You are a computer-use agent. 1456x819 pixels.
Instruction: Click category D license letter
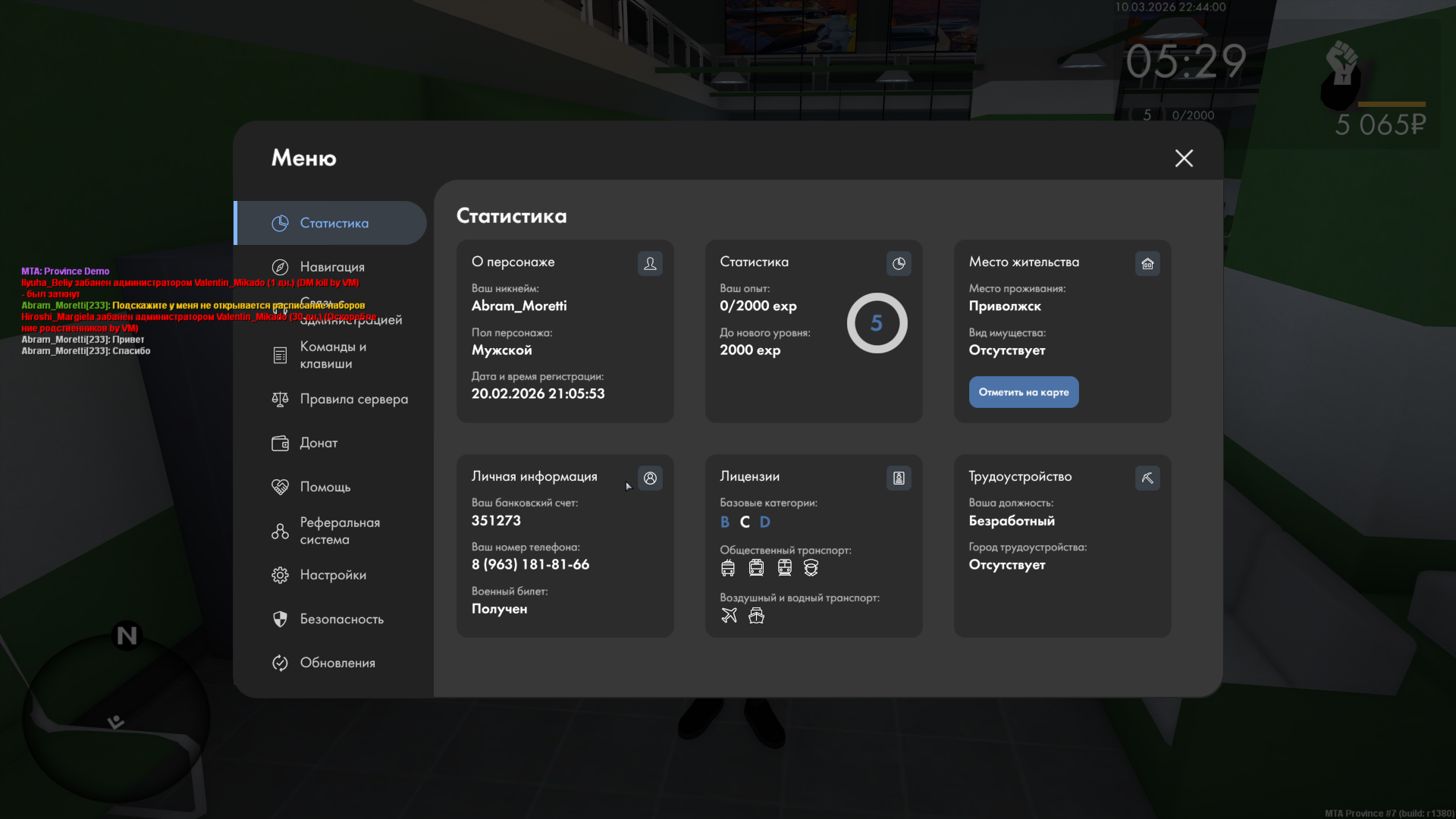764,522
